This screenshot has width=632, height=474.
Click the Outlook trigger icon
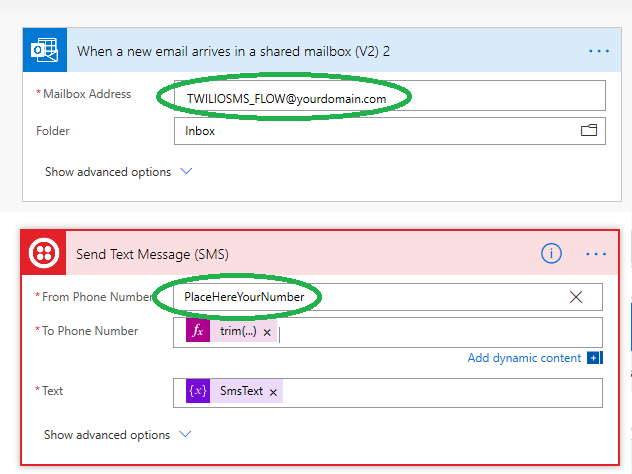pos(44,50)
